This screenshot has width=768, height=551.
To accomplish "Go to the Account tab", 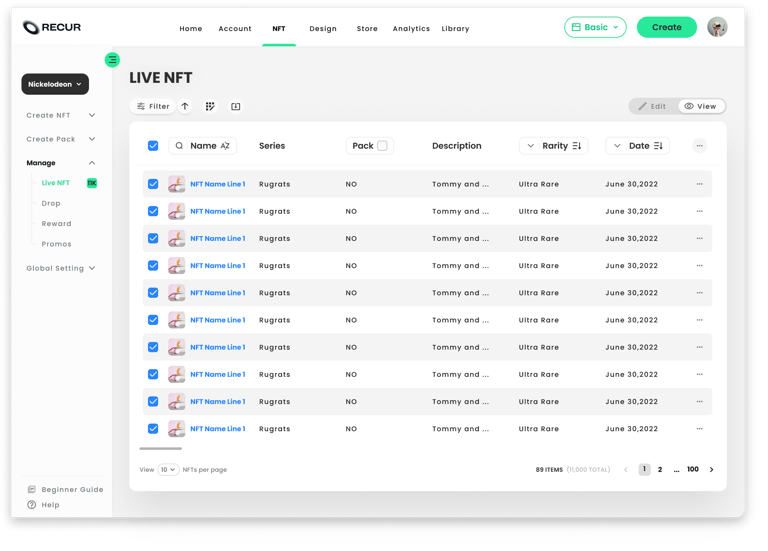I will (x=235, y=28).
